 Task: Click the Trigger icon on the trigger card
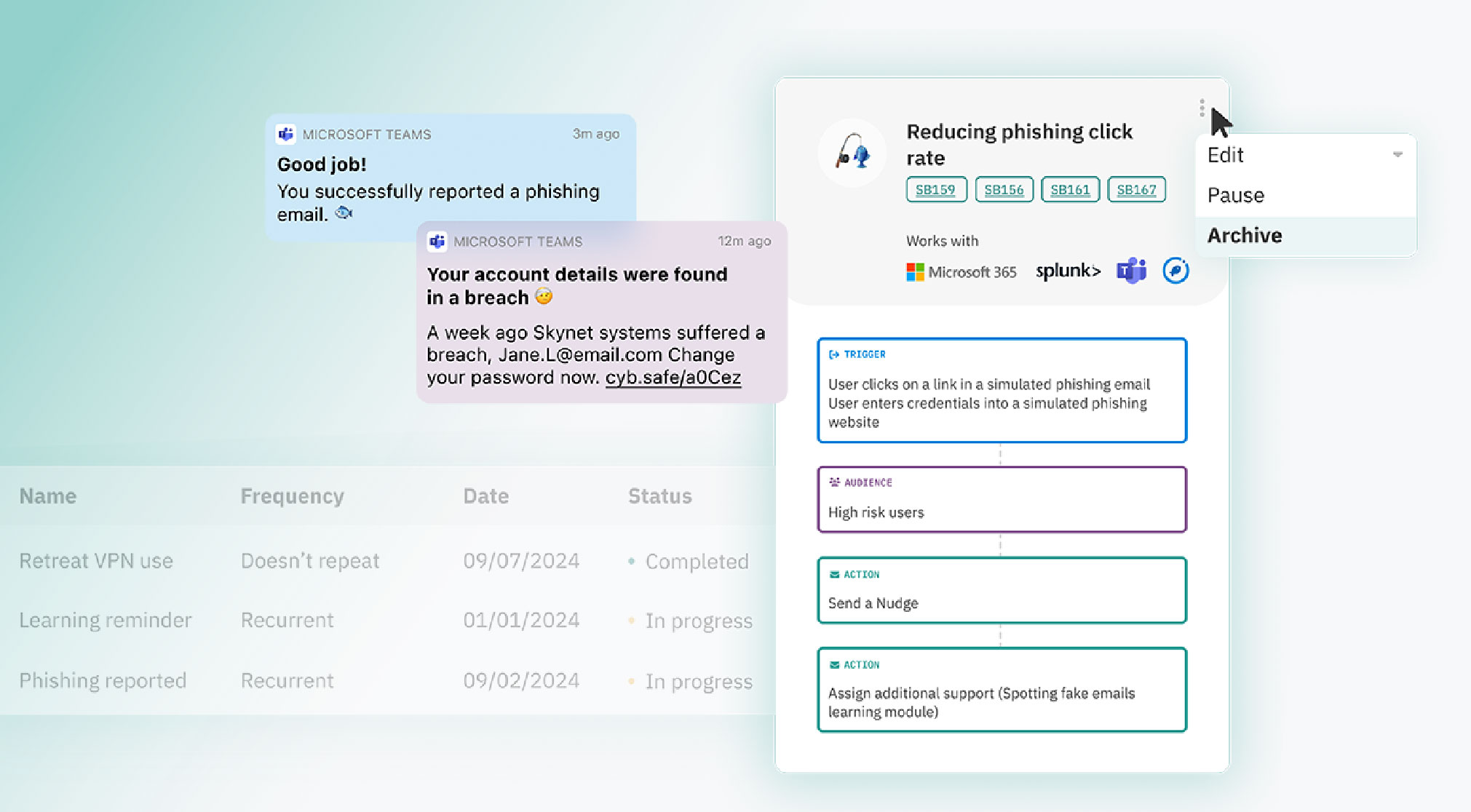point(833,354)
